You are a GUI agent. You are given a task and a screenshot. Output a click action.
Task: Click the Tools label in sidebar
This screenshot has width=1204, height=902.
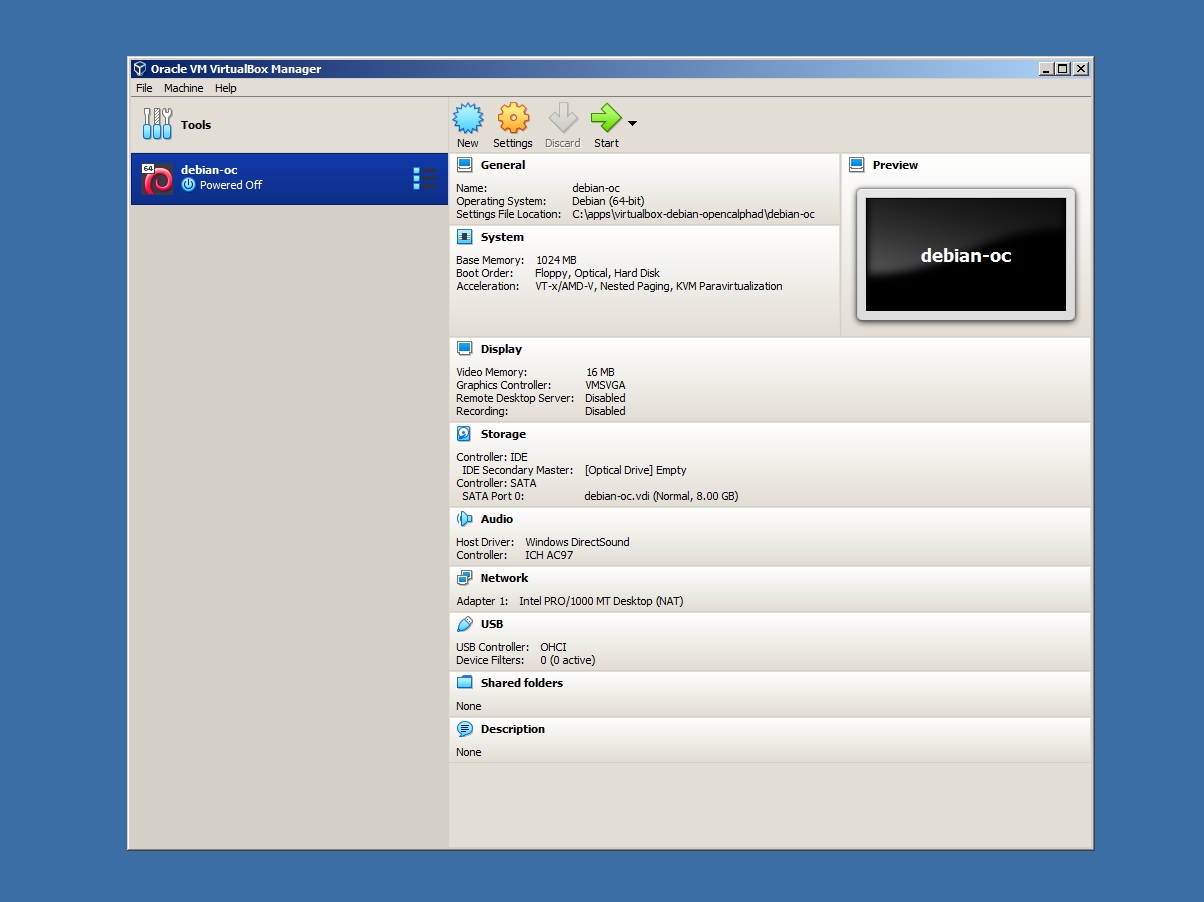pos(196,125)
